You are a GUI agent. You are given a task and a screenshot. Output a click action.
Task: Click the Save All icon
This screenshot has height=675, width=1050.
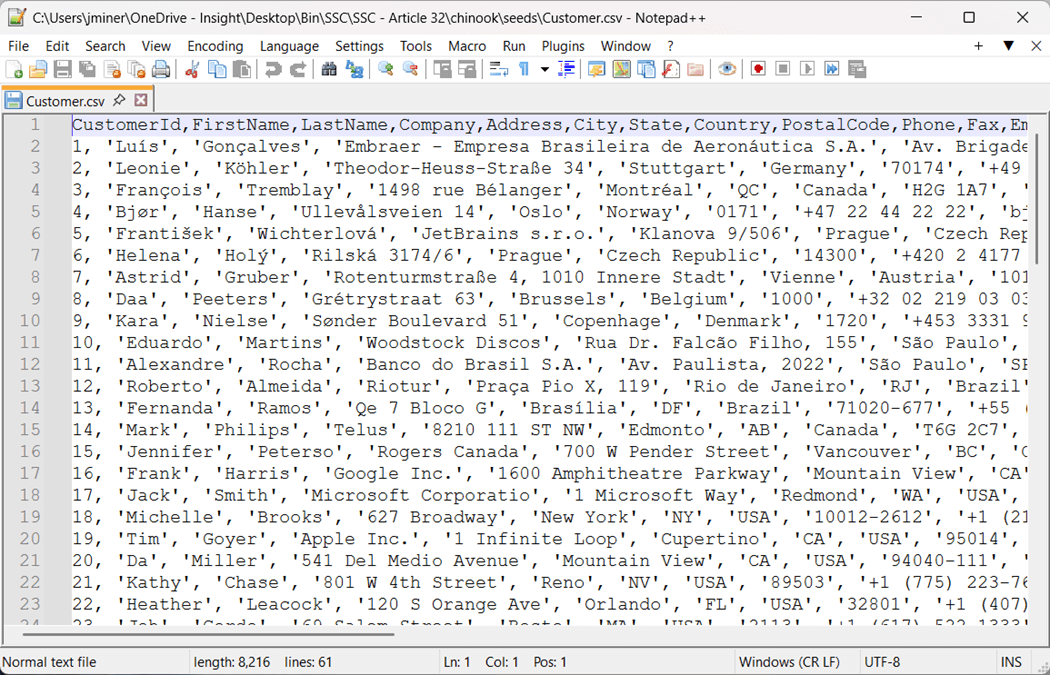coord(88,69)
